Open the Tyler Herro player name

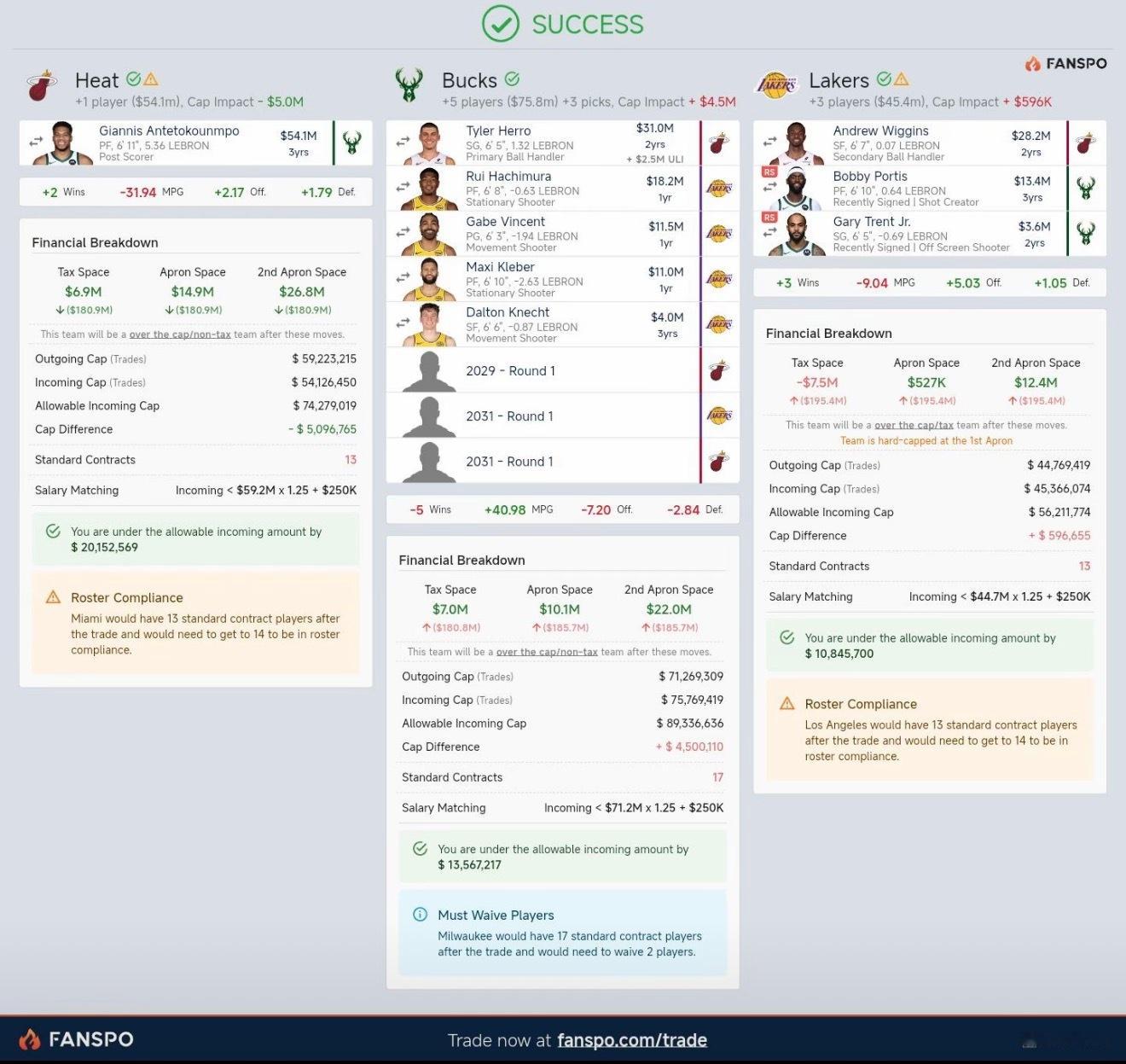[498, 131]
